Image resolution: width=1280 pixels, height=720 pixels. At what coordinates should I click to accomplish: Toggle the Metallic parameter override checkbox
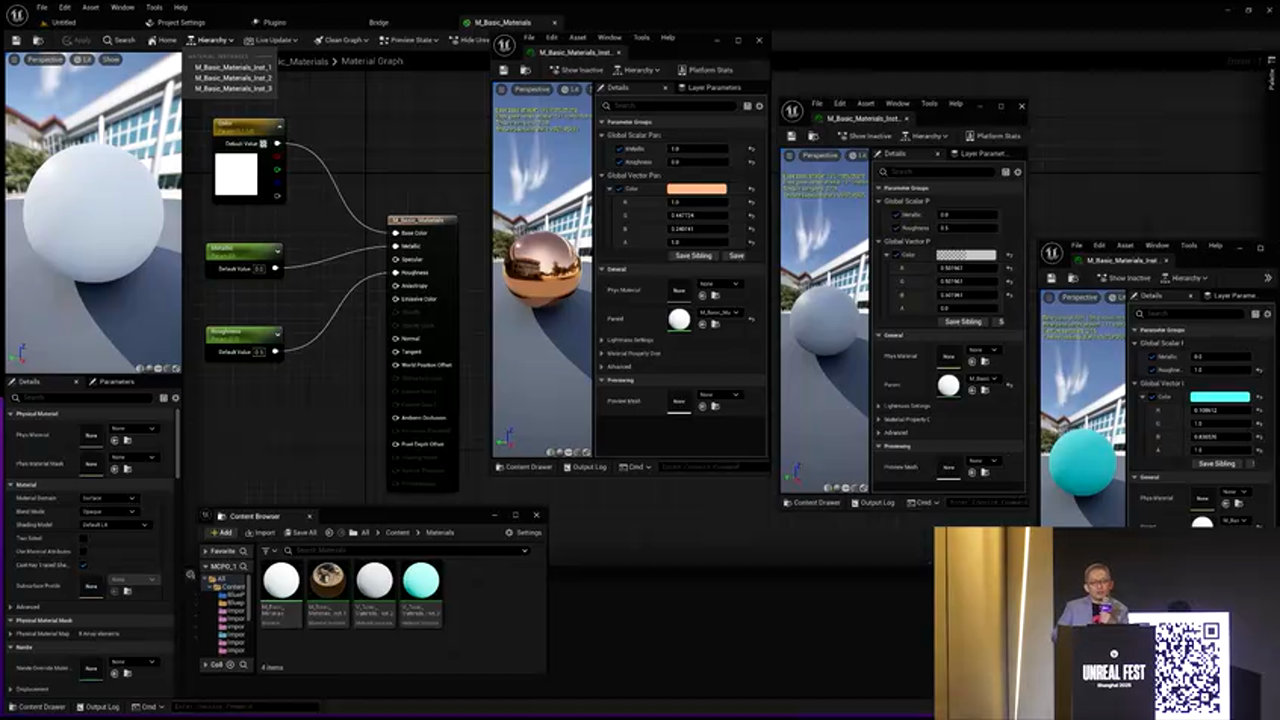[x=620, y=149]
